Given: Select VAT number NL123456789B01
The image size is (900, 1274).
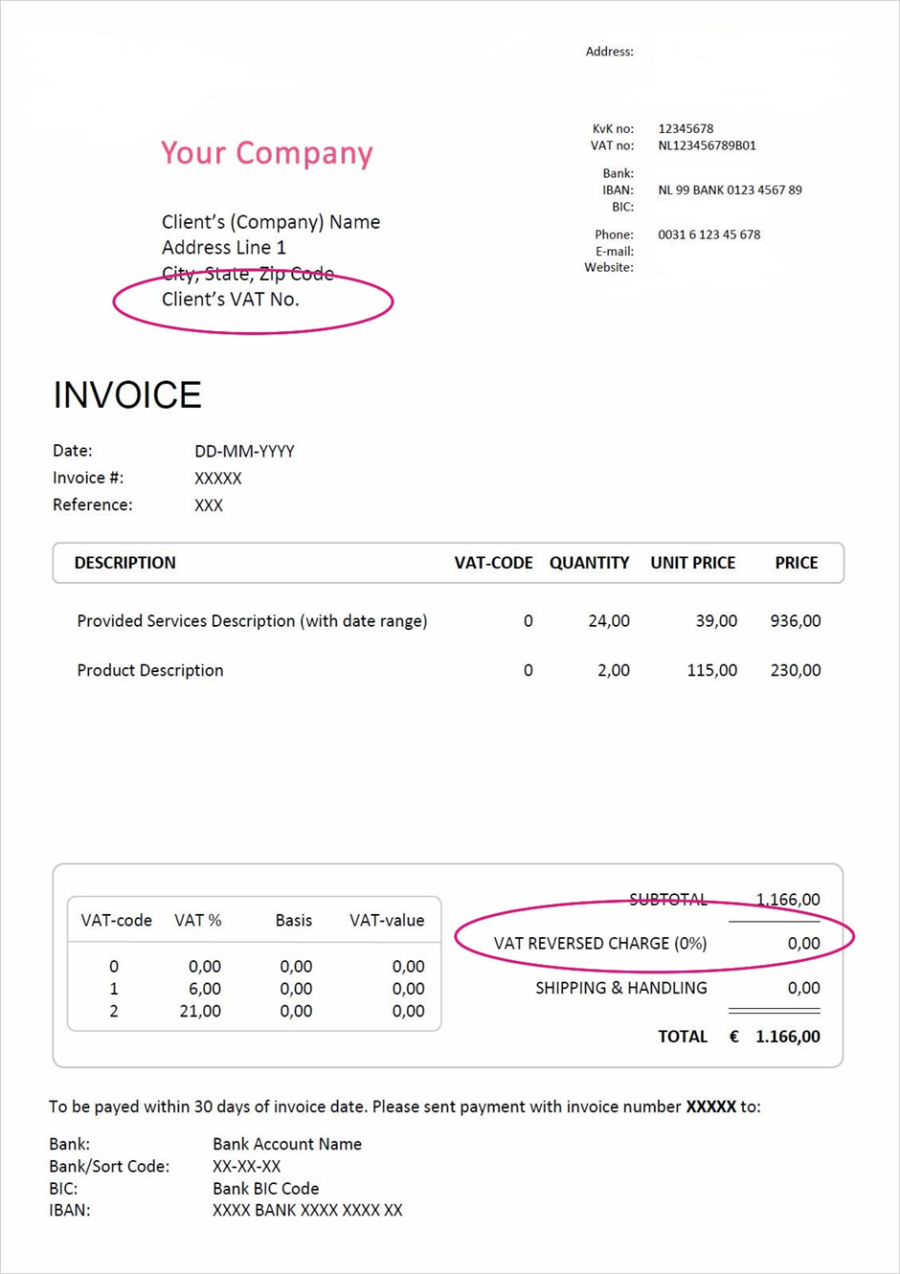Looking at the screenshot, I should (707, 145).
